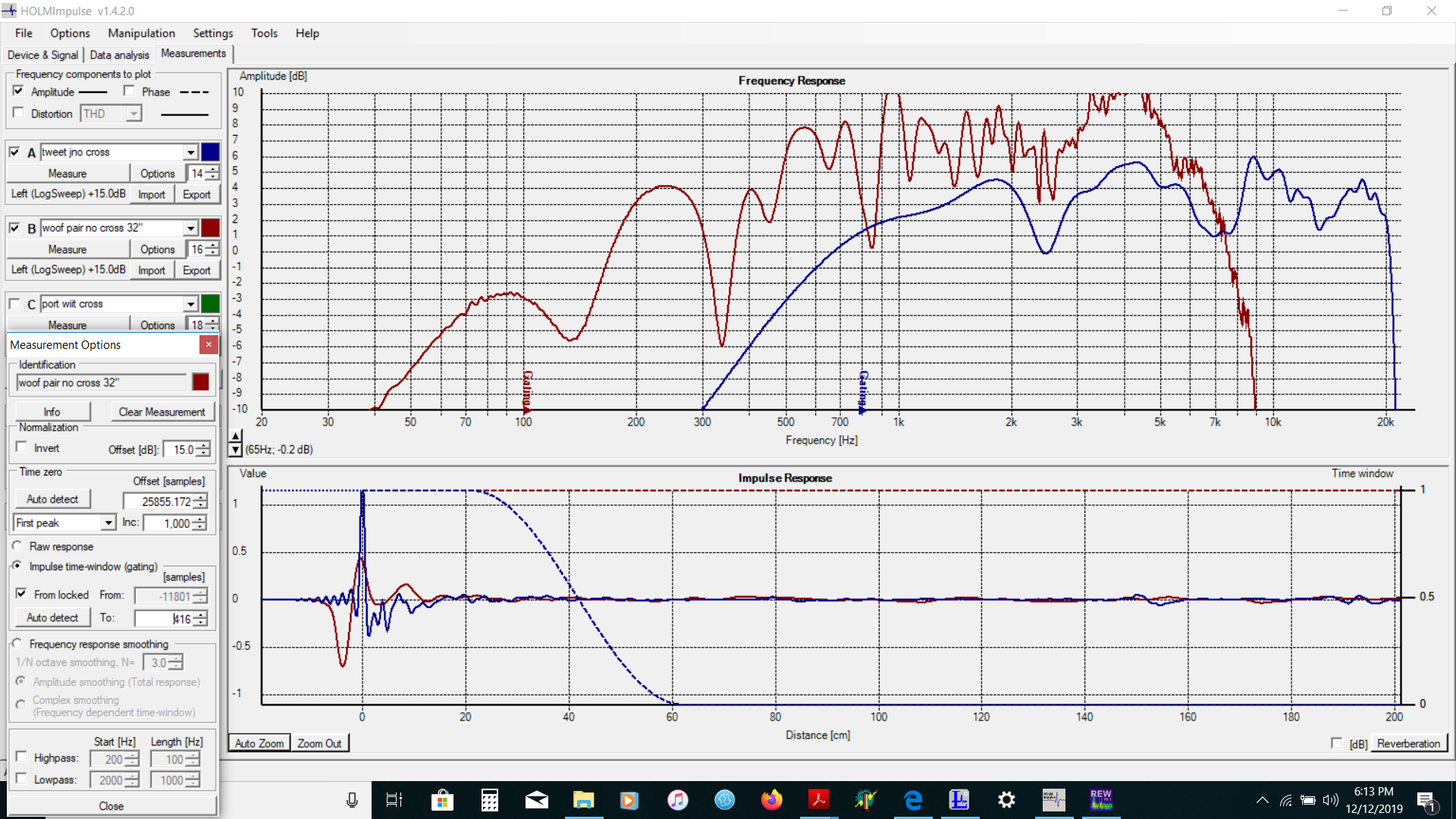
Task: Open the network status tray icon
Action: click(x=1286, y=800)
